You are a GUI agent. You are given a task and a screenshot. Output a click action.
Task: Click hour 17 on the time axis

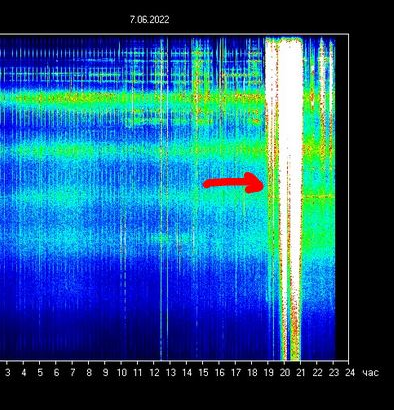pos(236,372)
